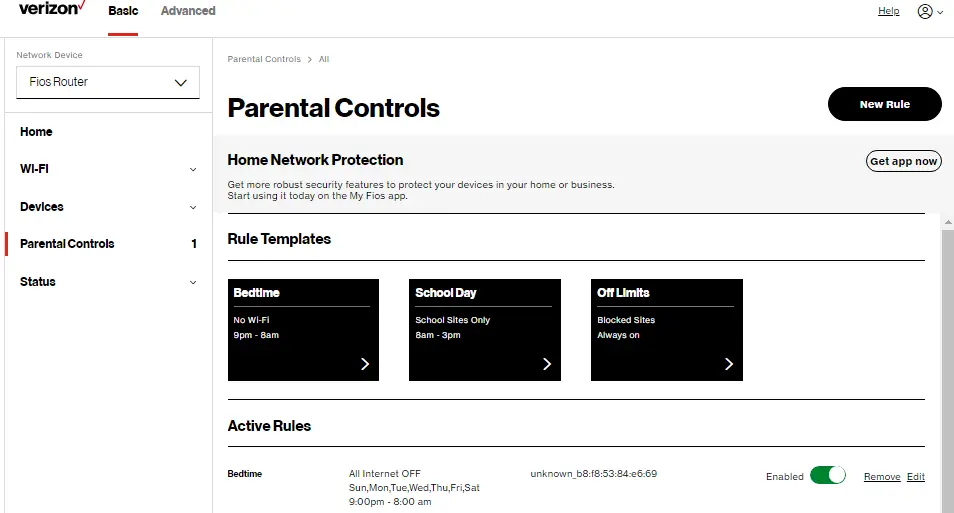Viewport: 954px width, 513px height.
Task: Click the arrow on the Off Limits template
Action: point(729,364)
